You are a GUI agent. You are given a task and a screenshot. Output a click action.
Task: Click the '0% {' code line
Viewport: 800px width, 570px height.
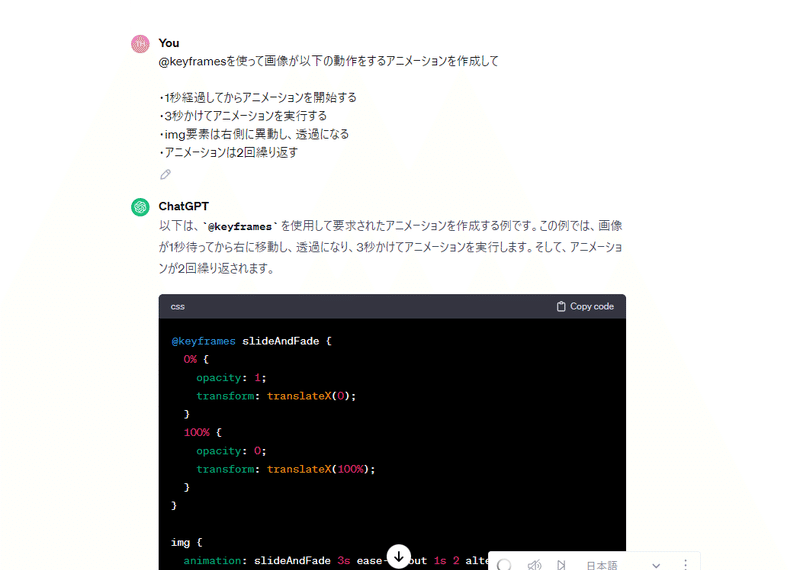[x=196, y=359]
